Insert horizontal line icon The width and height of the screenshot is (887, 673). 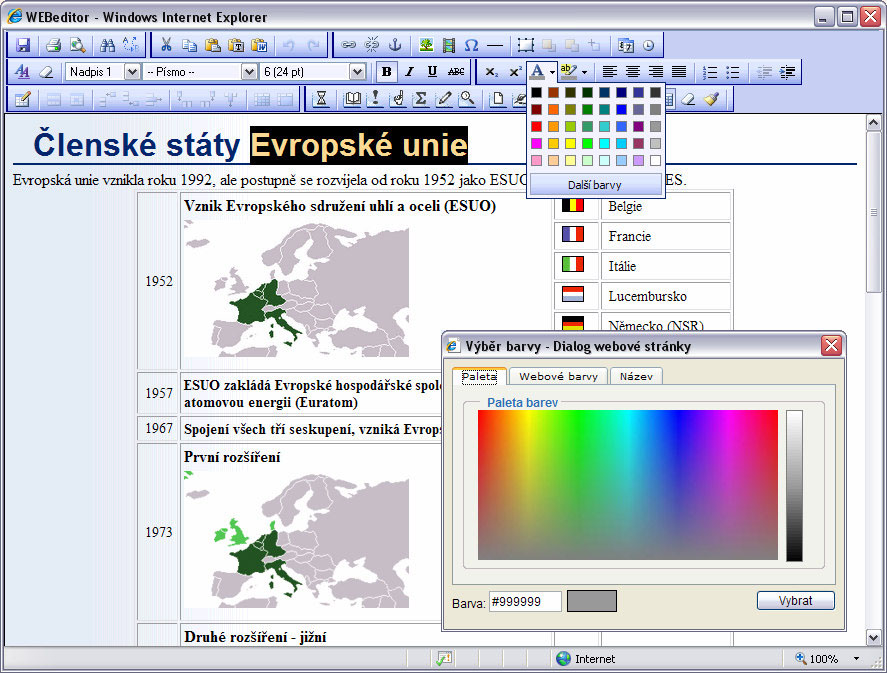point(494,45)
